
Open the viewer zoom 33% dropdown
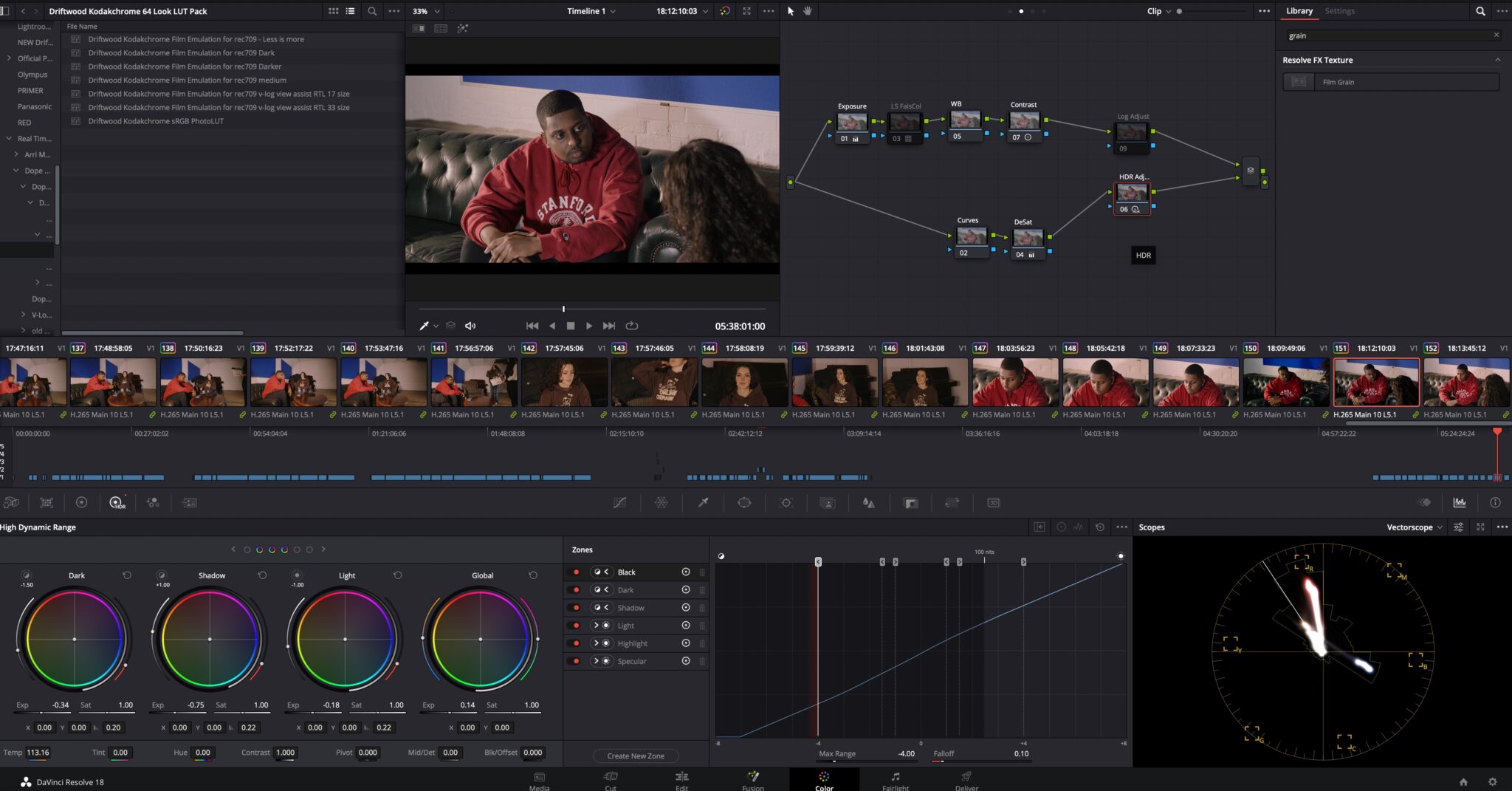(x=423, y=11)
